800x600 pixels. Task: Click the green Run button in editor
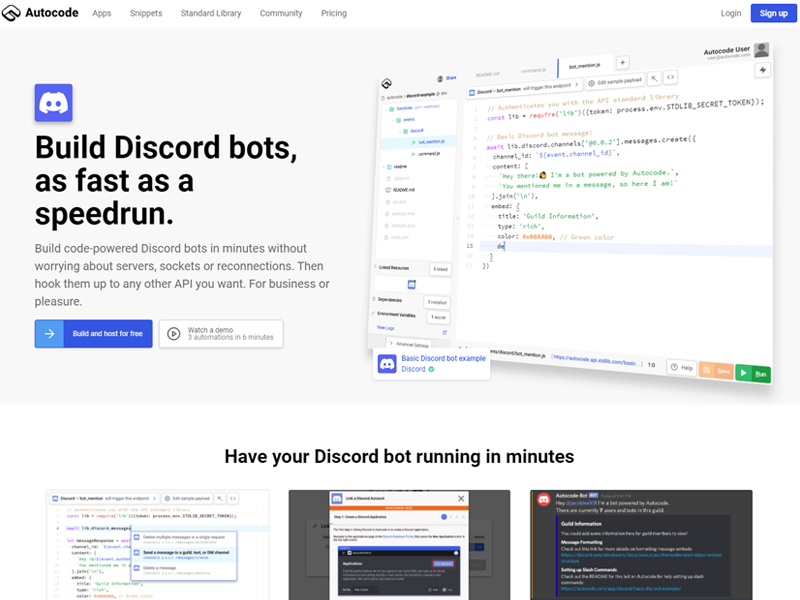click(754, 374)
